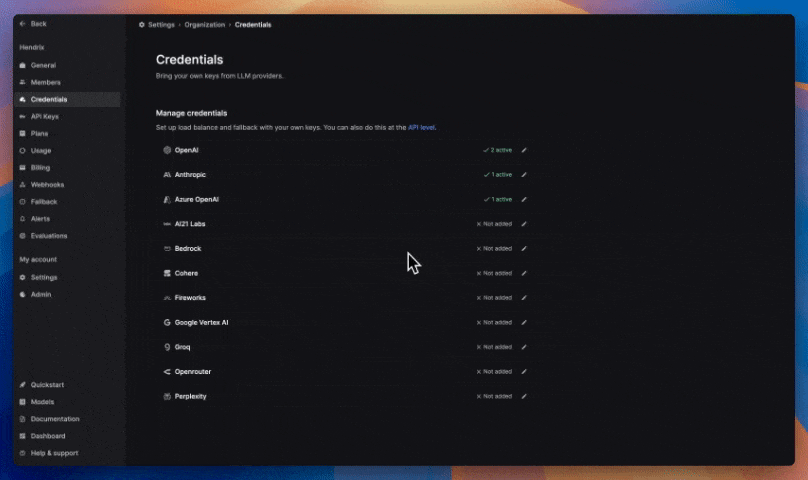Click the Settings gear in breadcrumb

(x=142, y=25)
